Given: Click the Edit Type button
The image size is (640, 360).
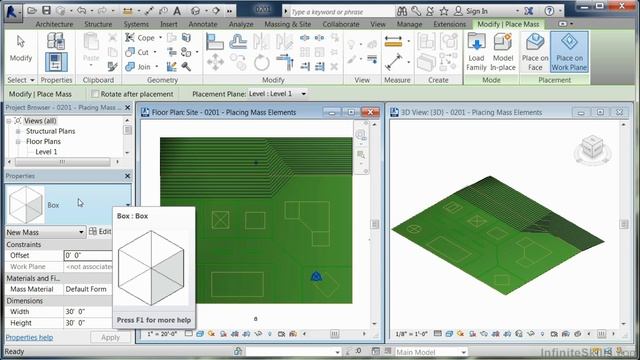Looking at the screenshot, I should pos(100,231).
